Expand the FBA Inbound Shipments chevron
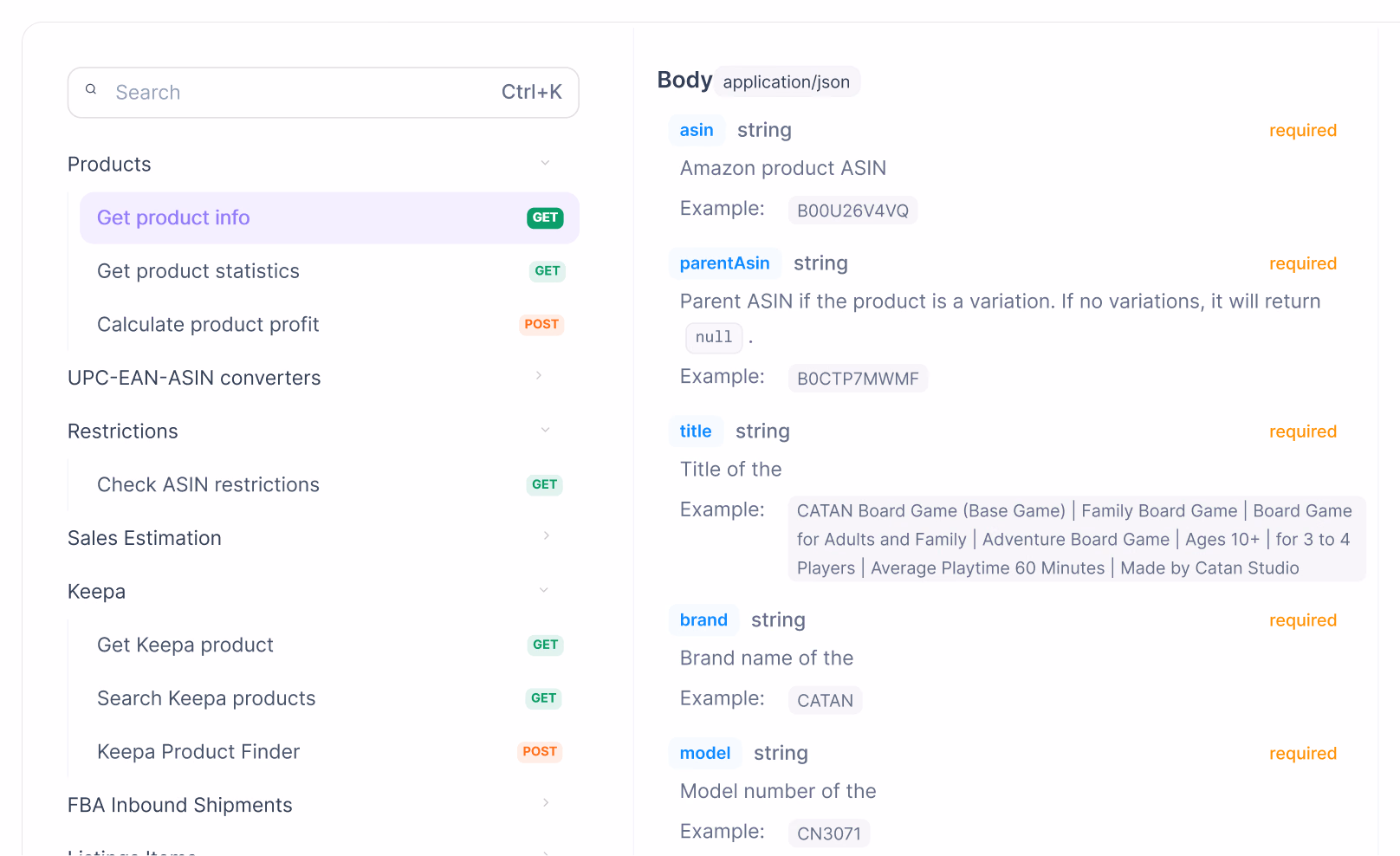1400x856 pixels. (x=546, y=803)
